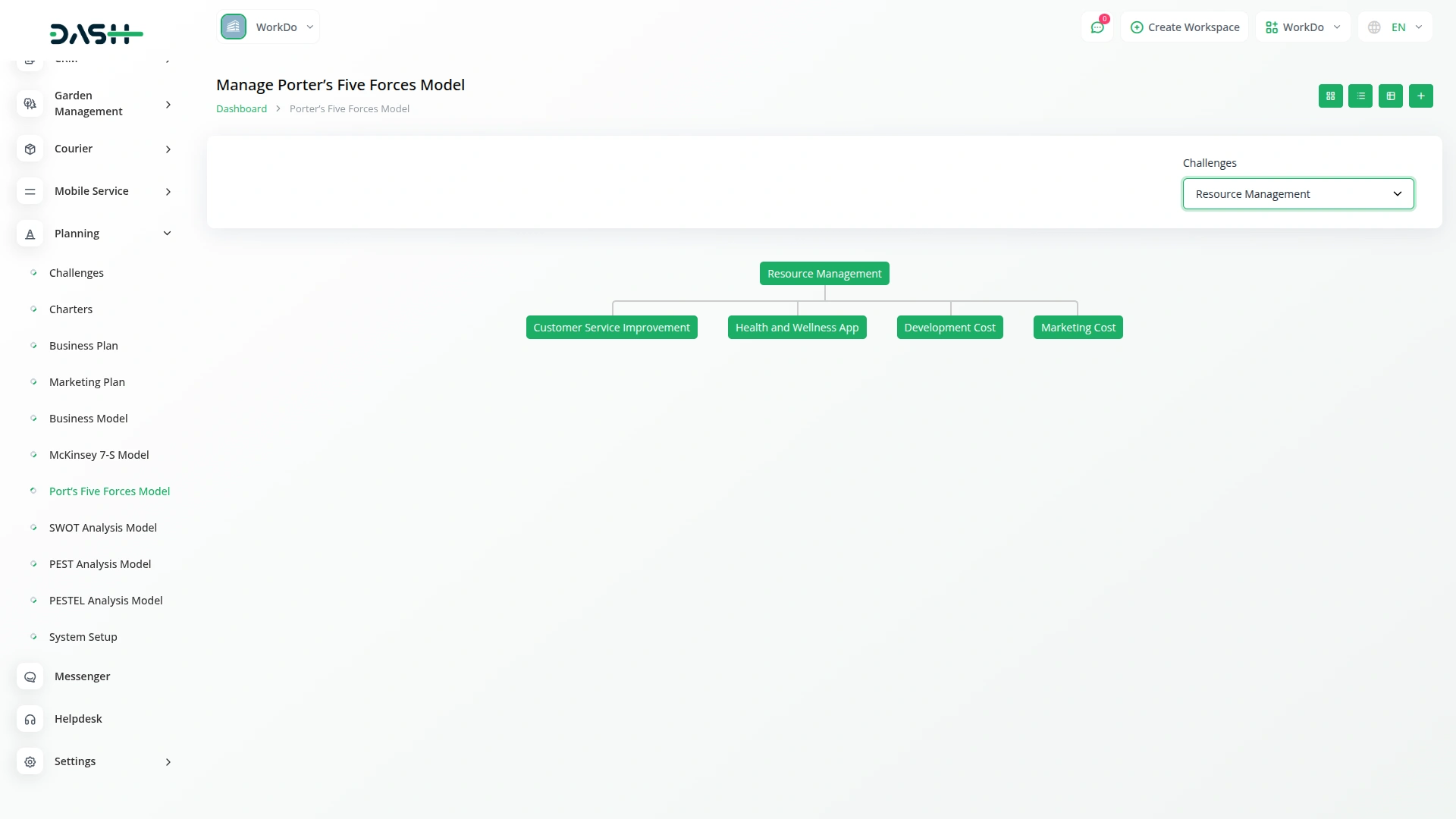Open SWOT Analysis Model page
This screenshot has height=819, width=1456.
[x=103, y=528]
